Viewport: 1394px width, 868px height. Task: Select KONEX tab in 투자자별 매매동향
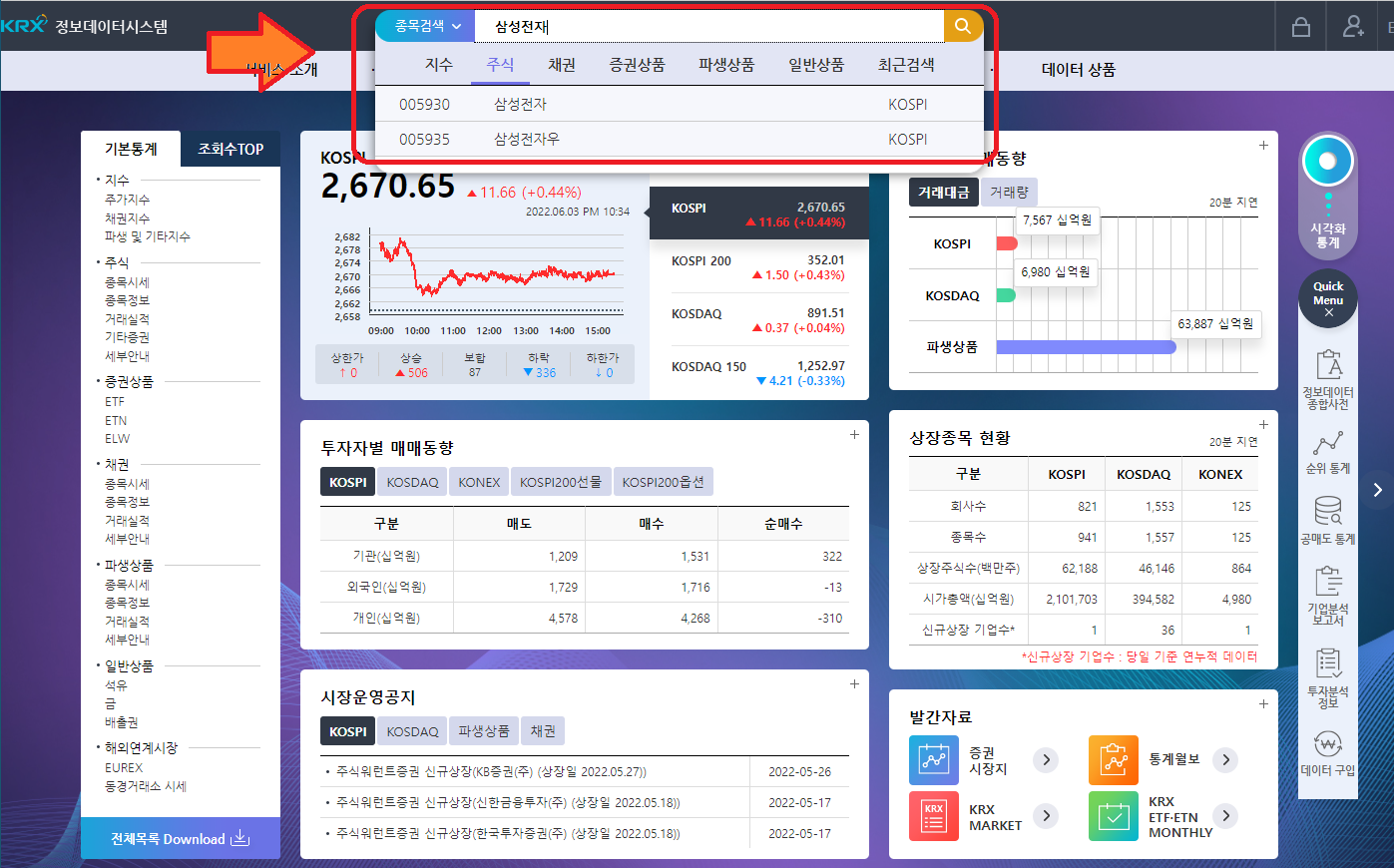pyautogui.click(x=479, y=482)
